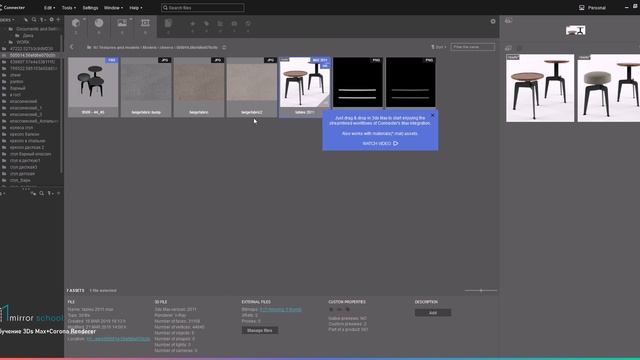Select the first black PNG thumbnail
640x360 pixels.
tap(358, 82)
